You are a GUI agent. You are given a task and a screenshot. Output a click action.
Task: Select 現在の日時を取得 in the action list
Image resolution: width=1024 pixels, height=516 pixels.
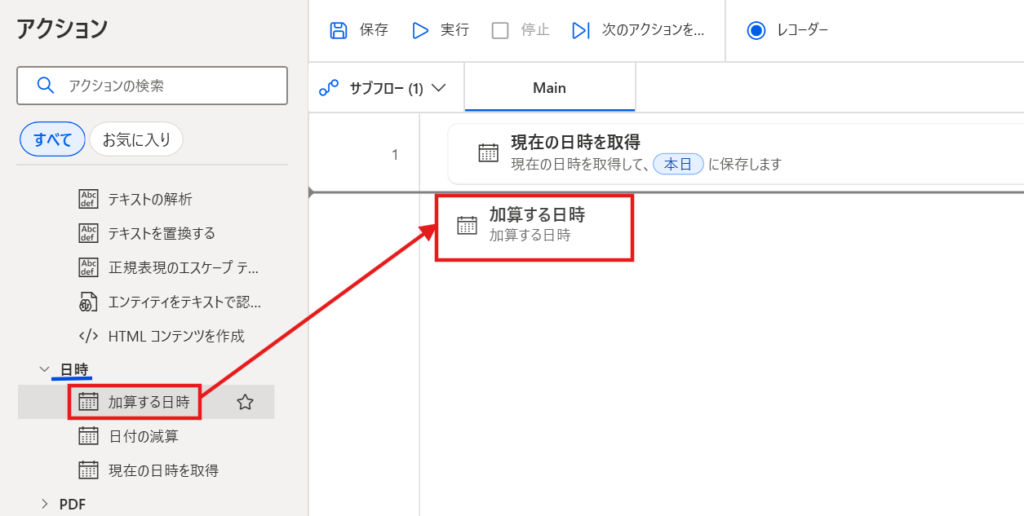(163, 470)
